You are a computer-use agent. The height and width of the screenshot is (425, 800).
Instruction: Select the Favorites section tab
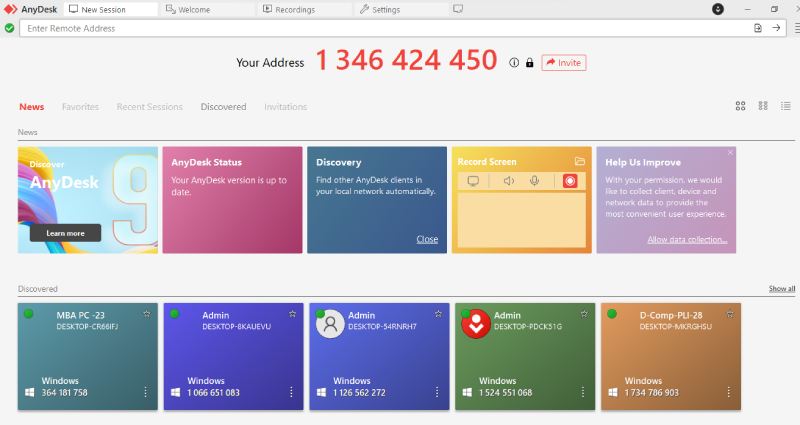(80, 107)
